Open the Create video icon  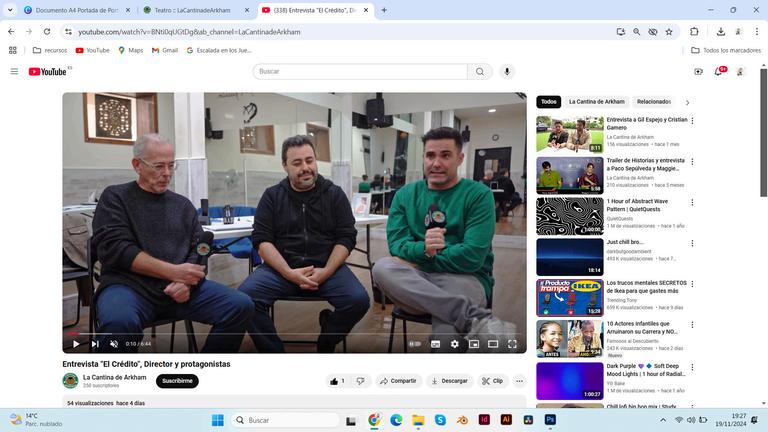coord(698,72)
